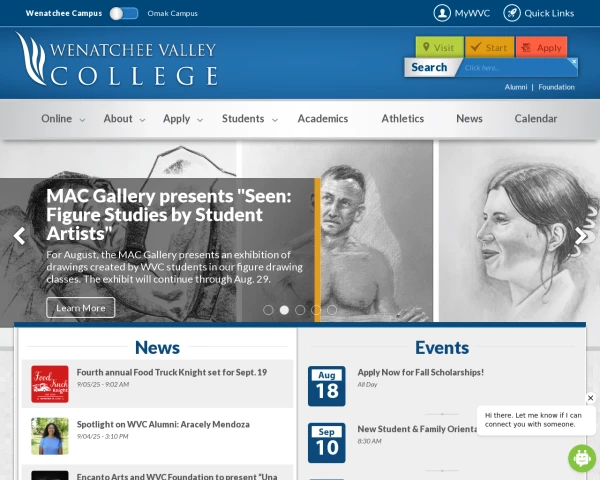
Task: Expand the Students menu dropdown
Action: pos(250,119)
